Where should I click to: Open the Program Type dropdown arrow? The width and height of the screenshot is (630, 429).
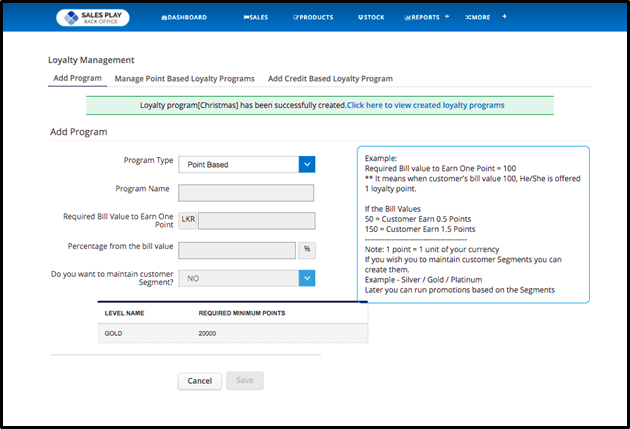tap(307, 163)
